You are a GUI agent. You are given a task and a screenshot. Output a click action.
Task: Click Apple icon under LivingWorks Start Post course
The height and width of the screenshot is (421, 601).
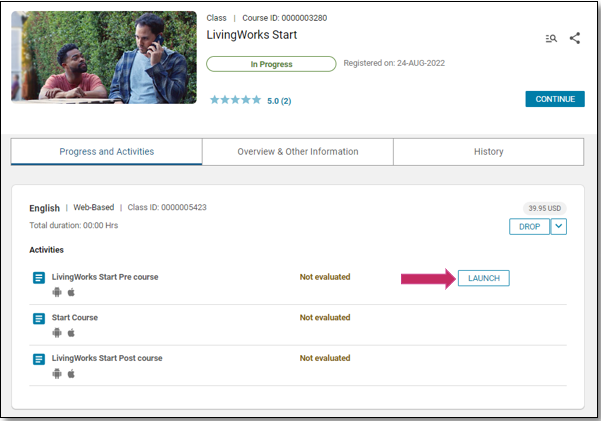point(71,373)
